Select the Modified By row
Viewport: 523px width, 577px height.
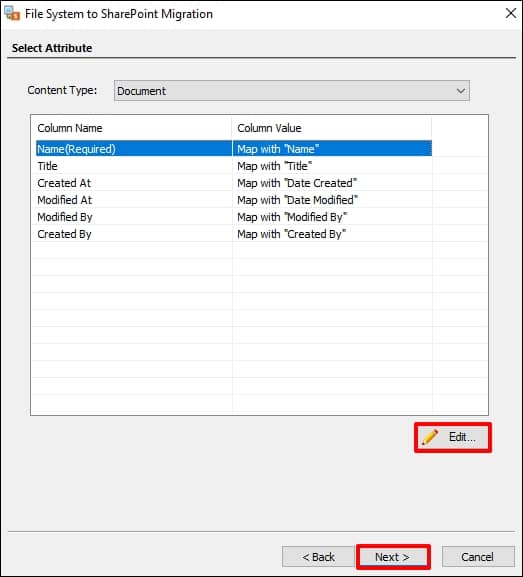[234, 217]
